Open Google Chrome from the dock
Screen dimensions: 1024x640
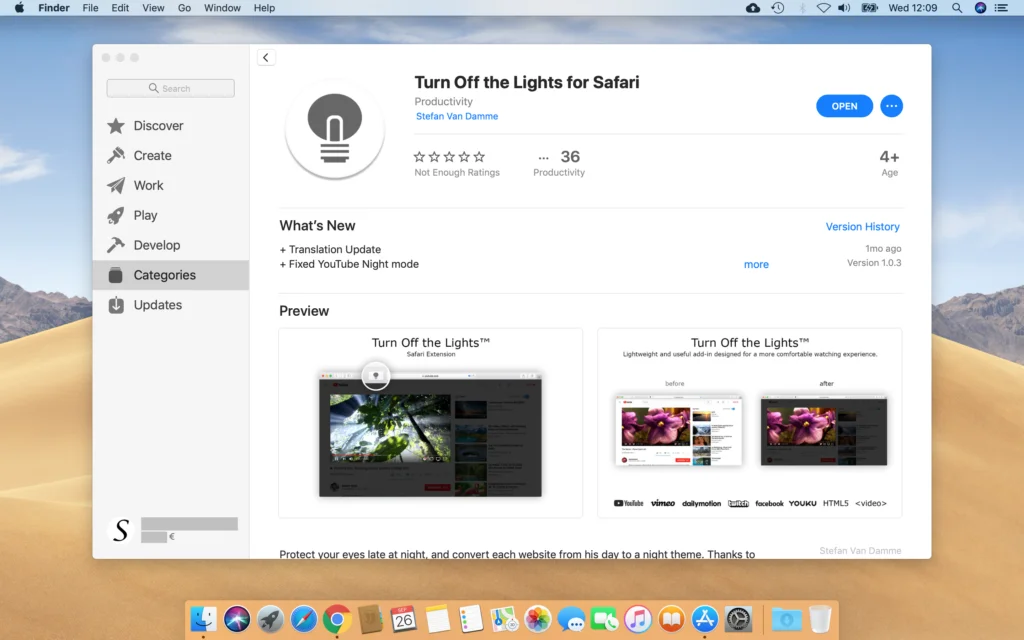coord(337,618)
